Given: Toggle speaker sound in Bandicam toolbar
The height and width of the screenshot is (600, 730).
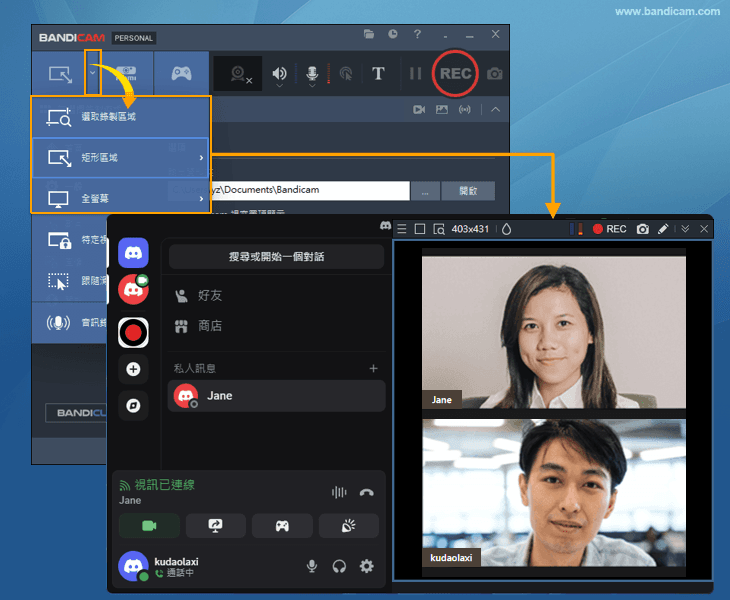Looking at the screenshot, I should [x=279, y=74].
